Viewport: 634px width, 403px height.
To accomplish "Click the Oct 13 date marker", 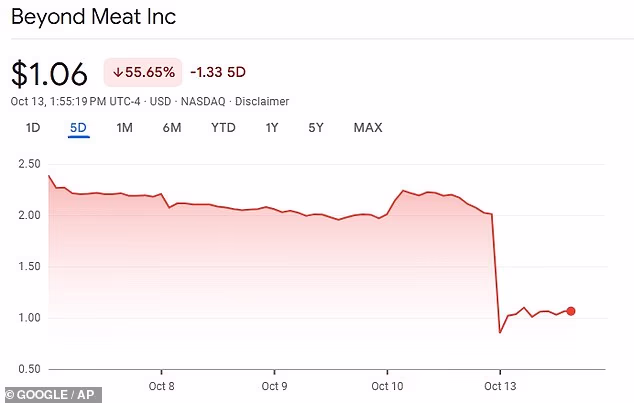I will coord(499,385).
